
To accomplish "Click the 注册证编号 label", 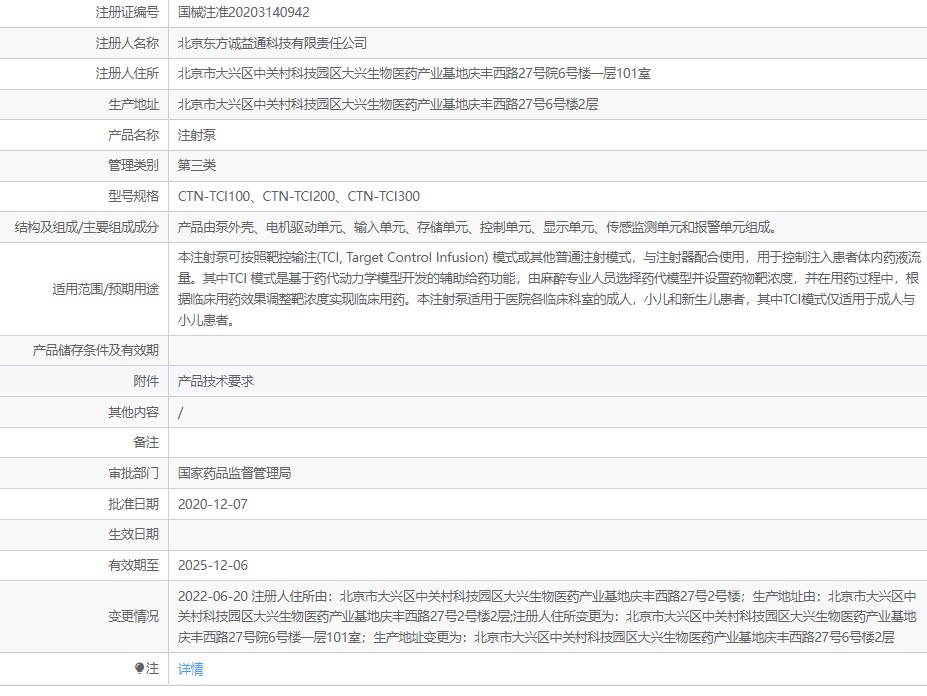I will pyautogui.click(x=127, y=12).
